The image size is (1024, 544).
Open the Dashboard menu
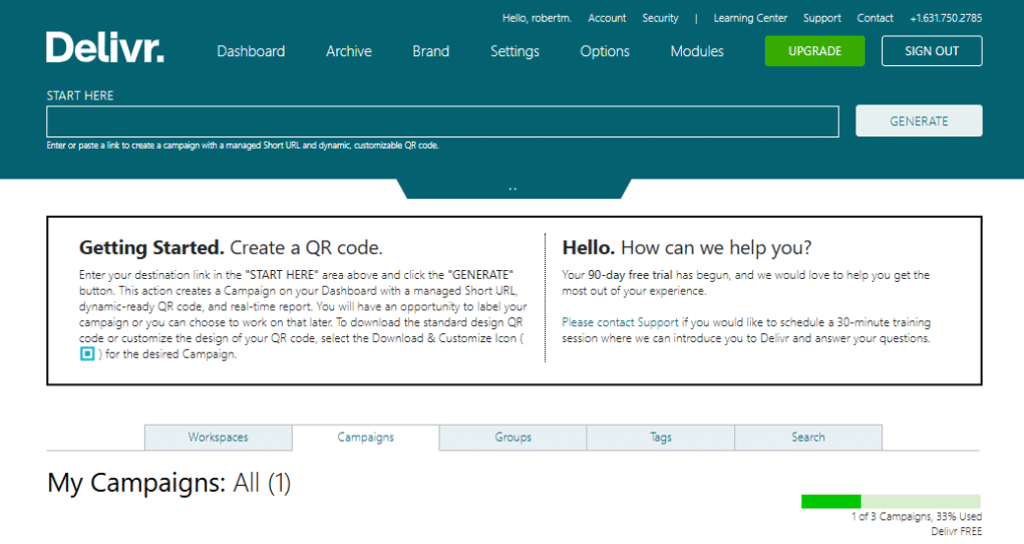[251, 51]
